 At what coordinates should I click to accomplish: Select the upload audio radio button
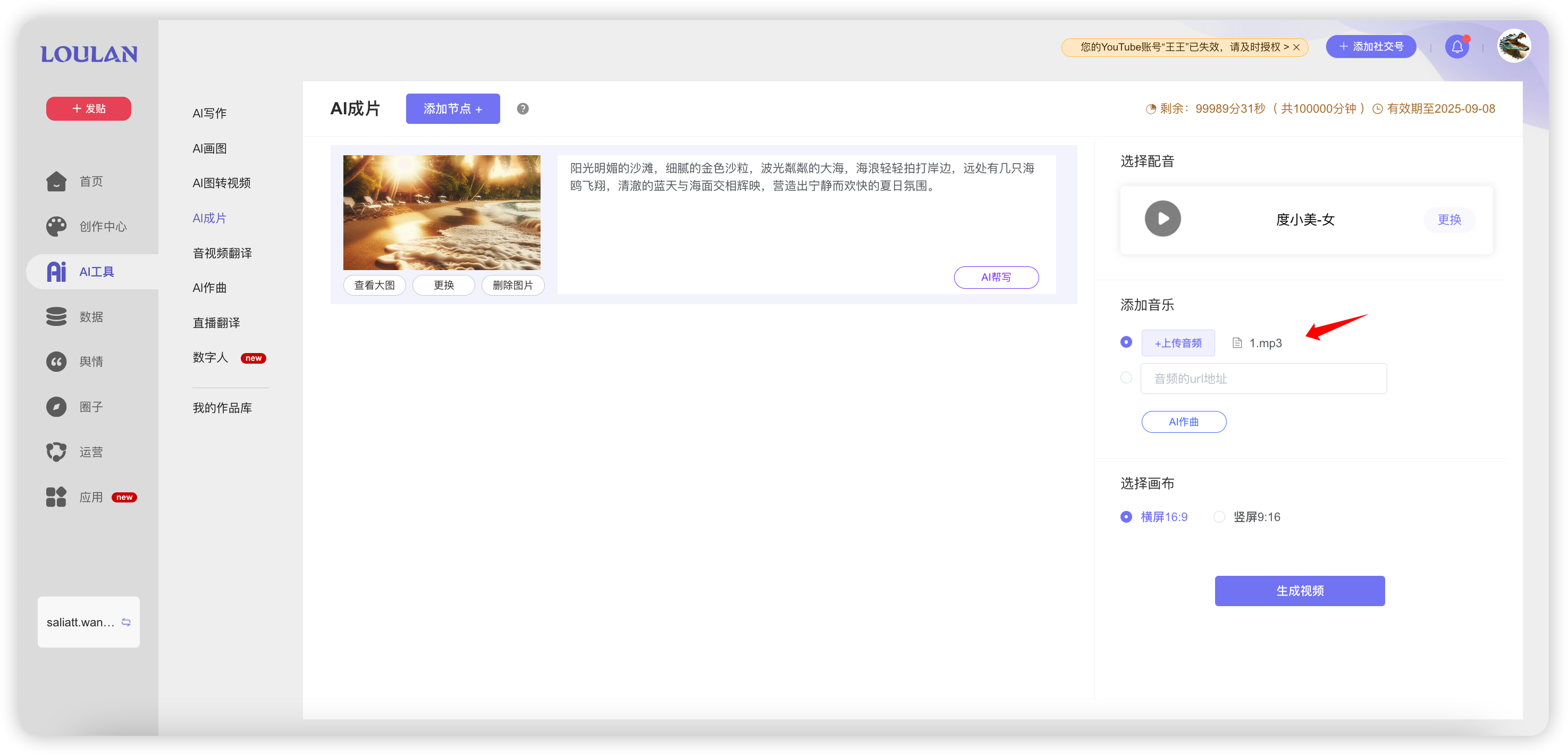1126,342
